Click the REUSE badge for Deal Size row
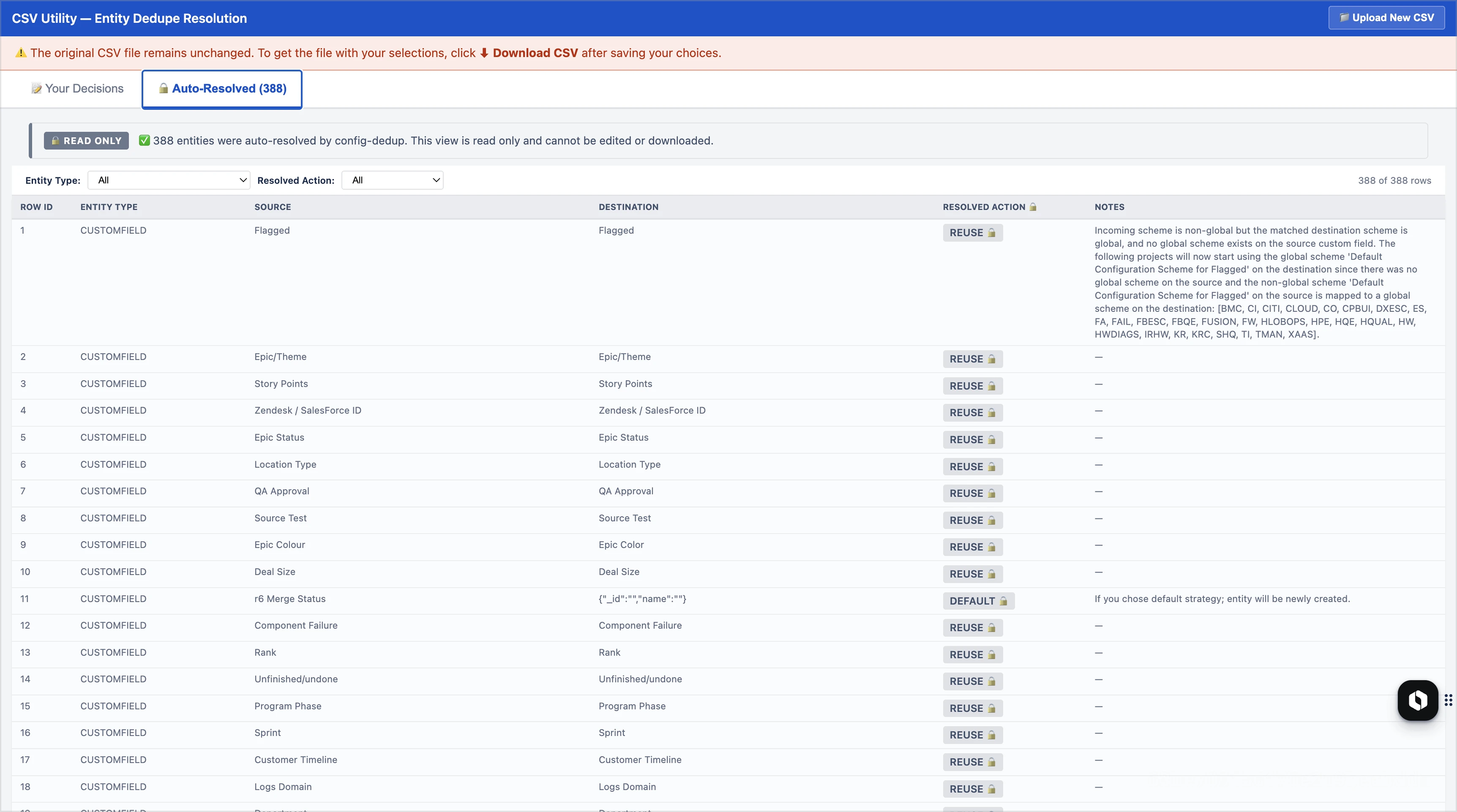Viewport: 1457px width, 812px height. [972, 574]
